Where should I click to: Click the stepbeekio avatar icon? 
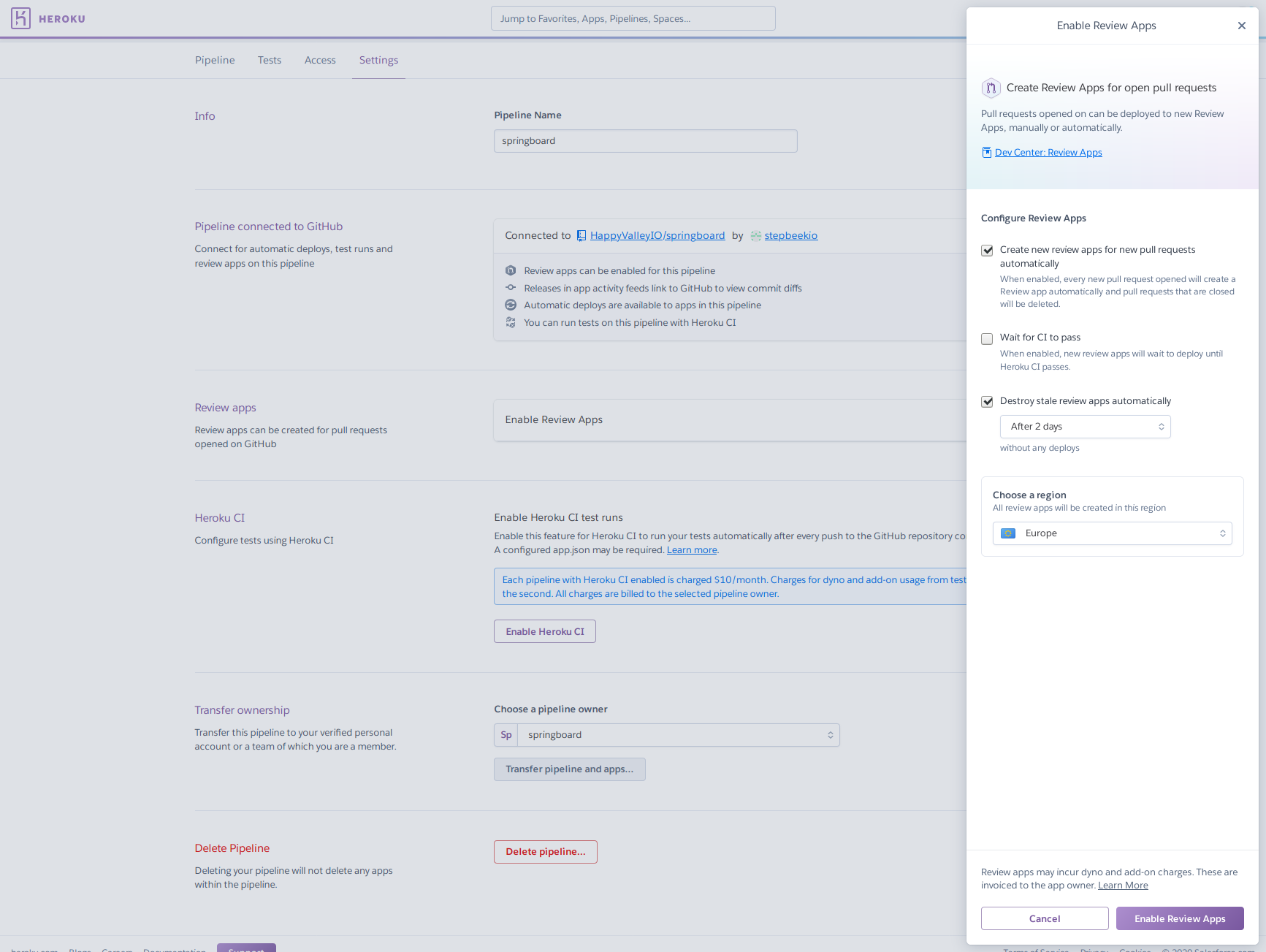[755, 235]
